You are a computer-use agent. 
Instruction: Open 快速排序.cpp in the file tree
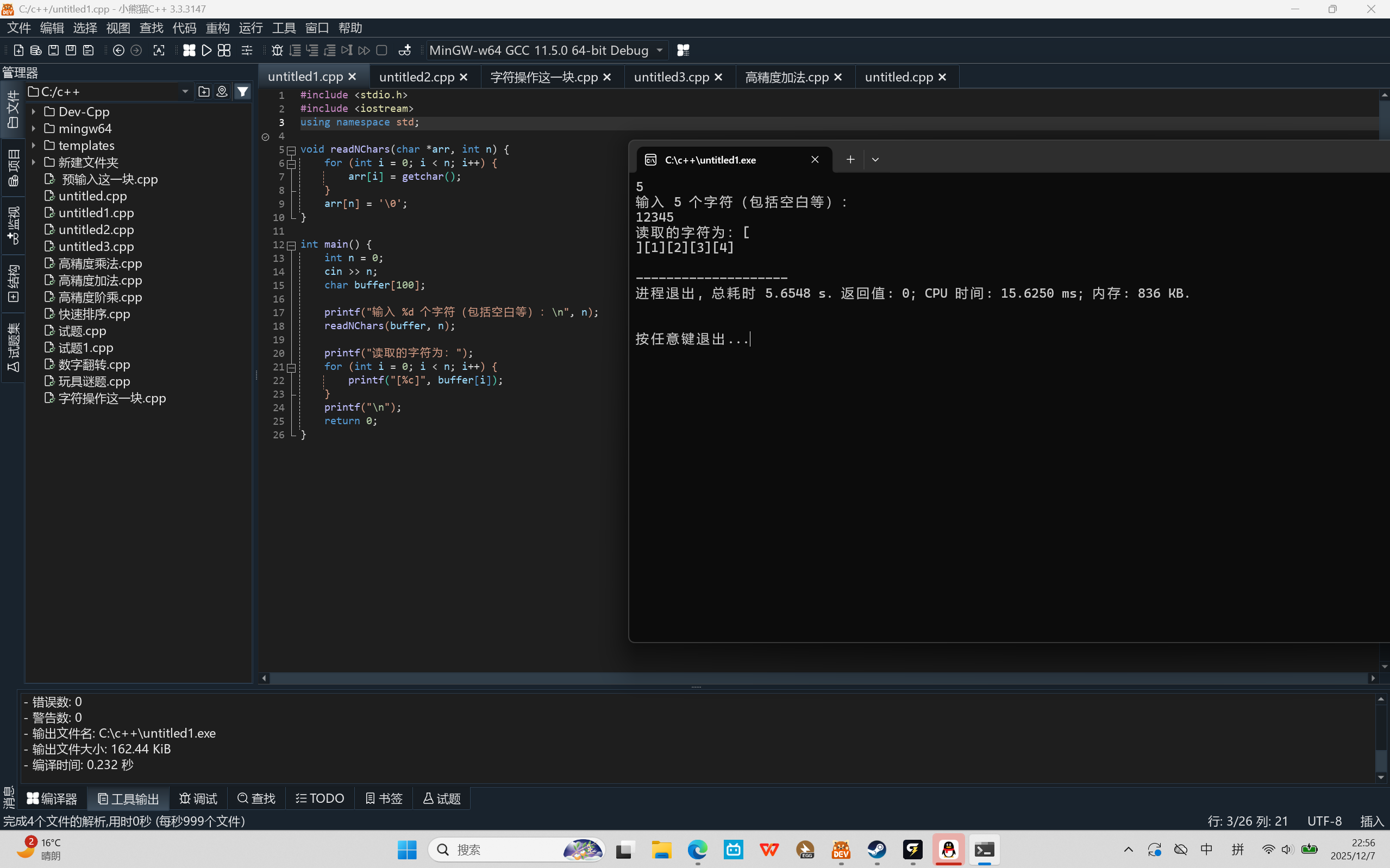94,314
